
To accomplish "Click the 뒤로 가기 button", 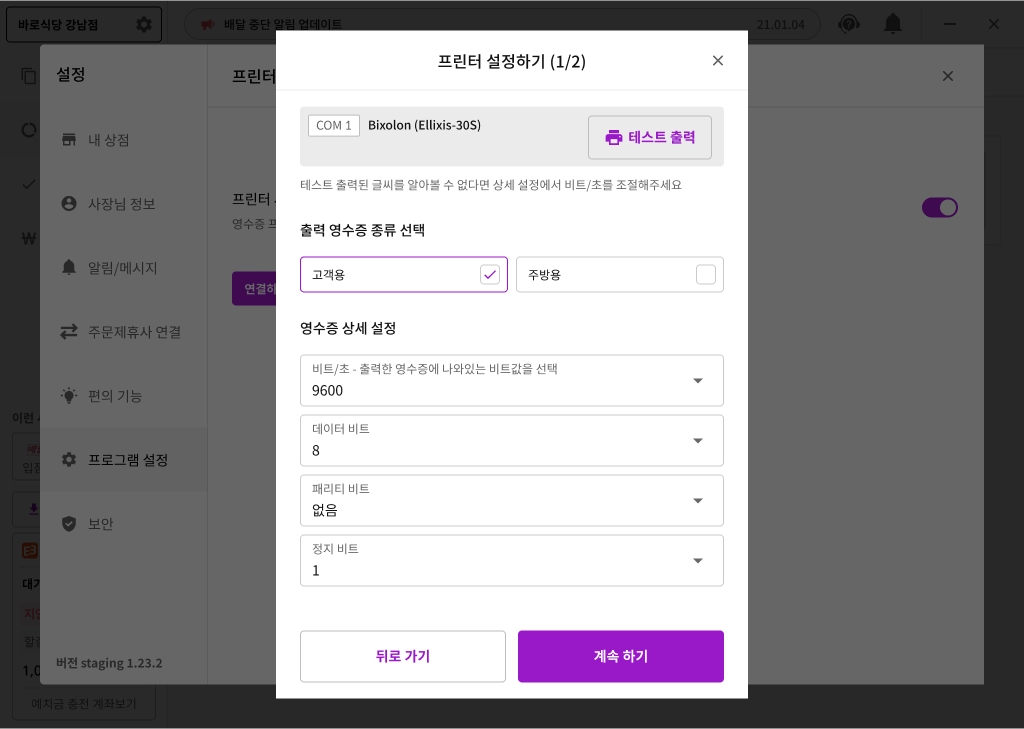I will (403, 656).
